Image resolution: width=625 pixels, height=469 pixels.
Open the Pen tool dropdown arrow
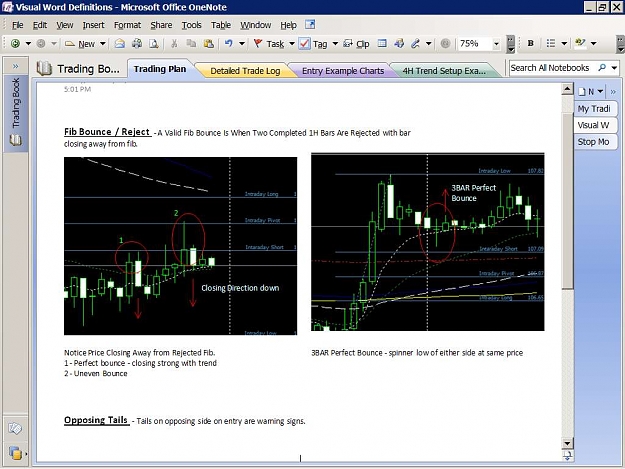(x=429, y=43)
